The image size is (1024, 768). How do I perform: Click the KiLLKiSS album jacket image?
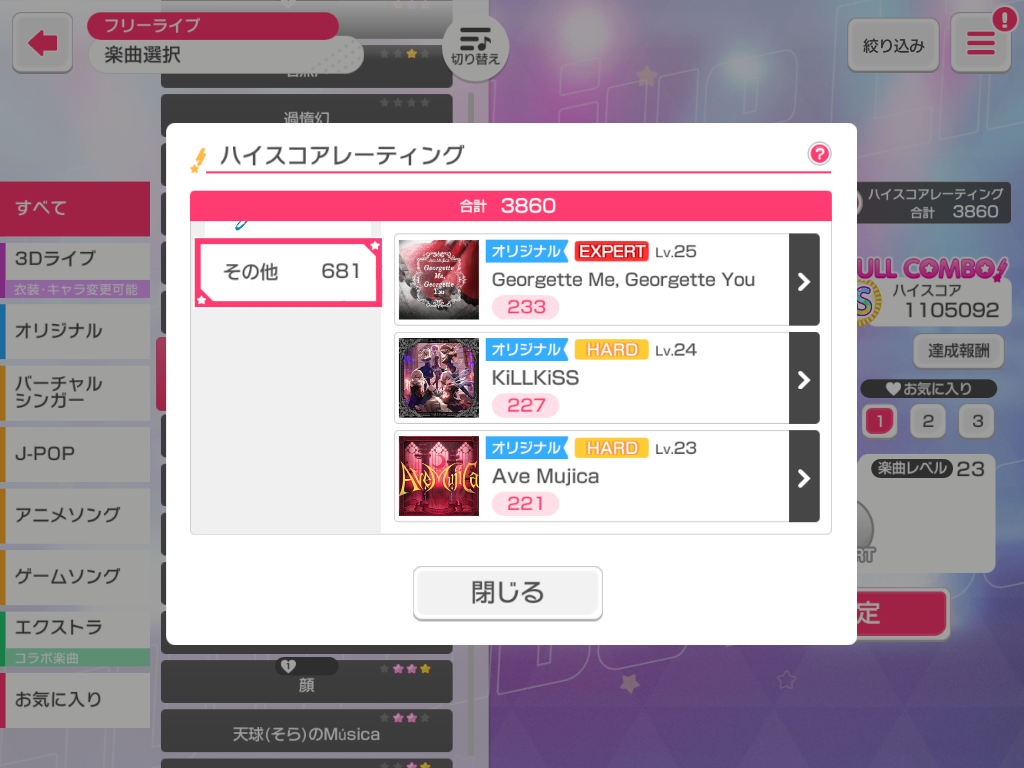439,378
